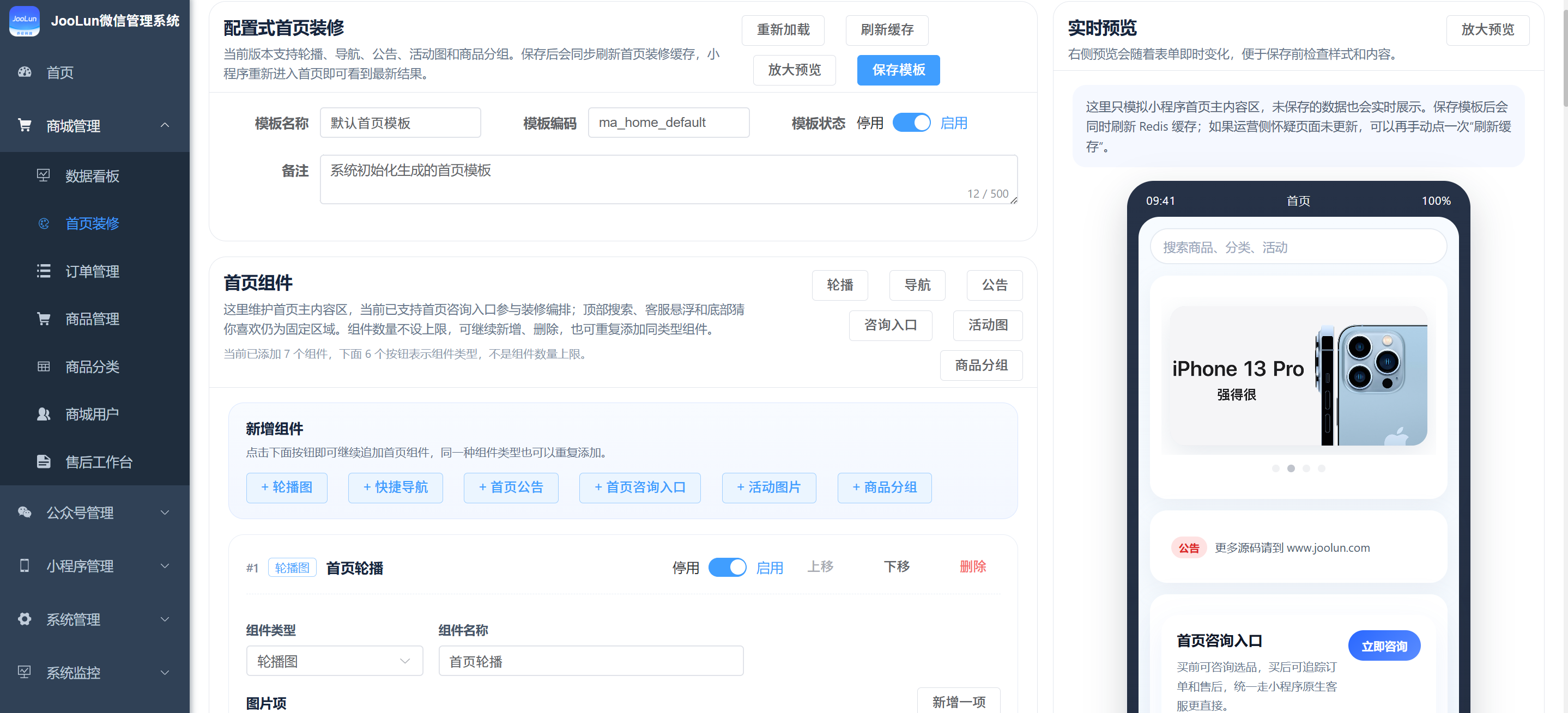Click the user icon beside 商城用户

(43, 413)
